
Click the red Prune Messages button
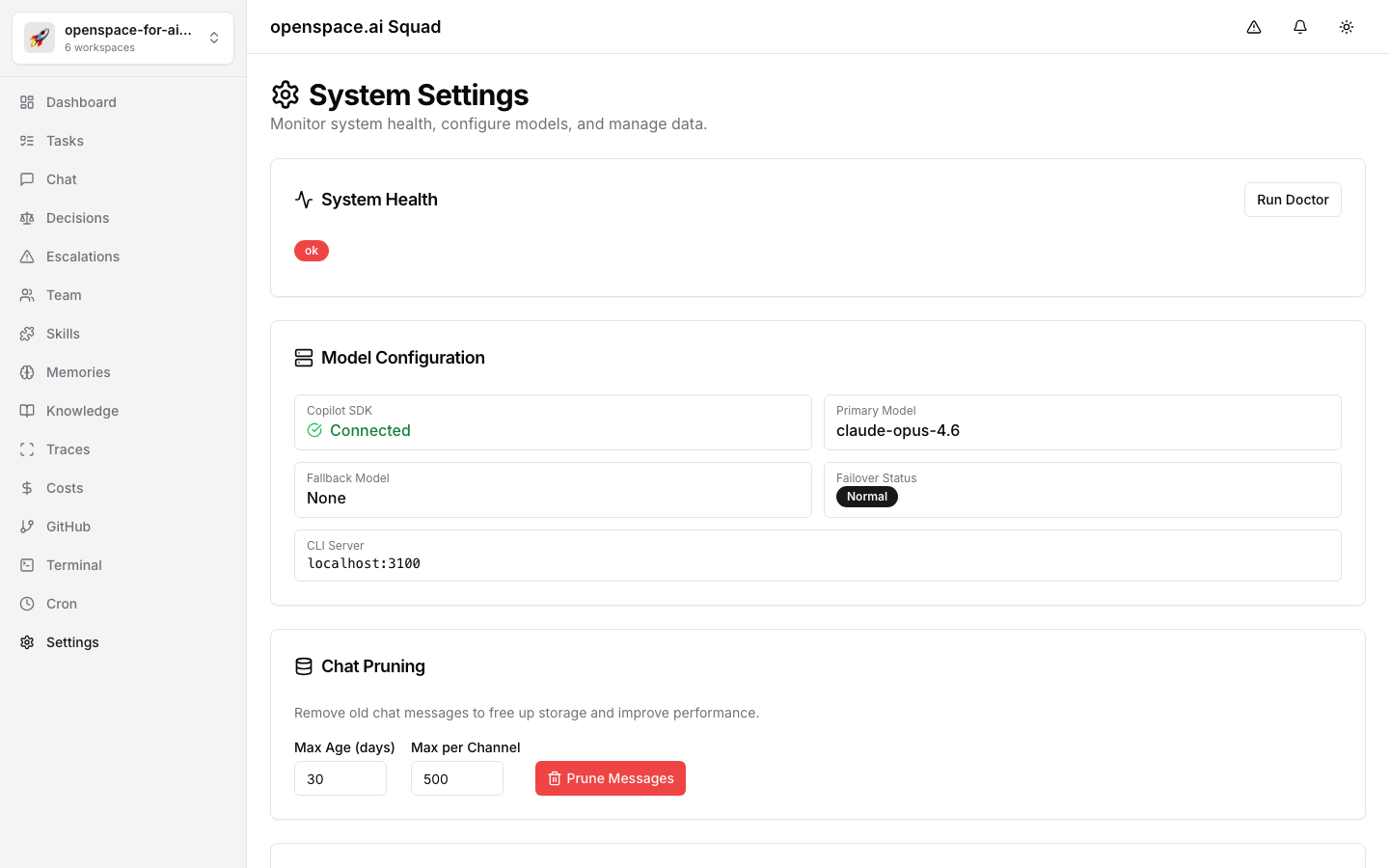[x=610, y=778]
